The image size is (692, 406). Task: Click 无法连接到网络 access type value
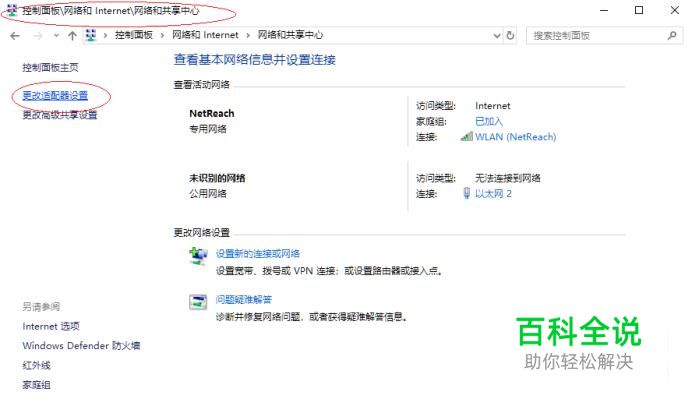pos(508,178)
